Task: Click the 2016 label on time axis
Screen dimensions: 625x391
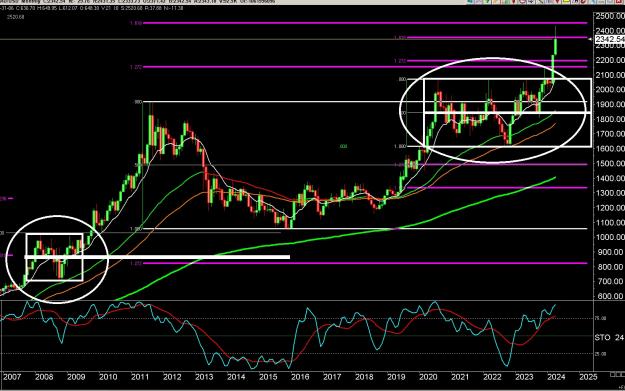Action: coord(300,377)
